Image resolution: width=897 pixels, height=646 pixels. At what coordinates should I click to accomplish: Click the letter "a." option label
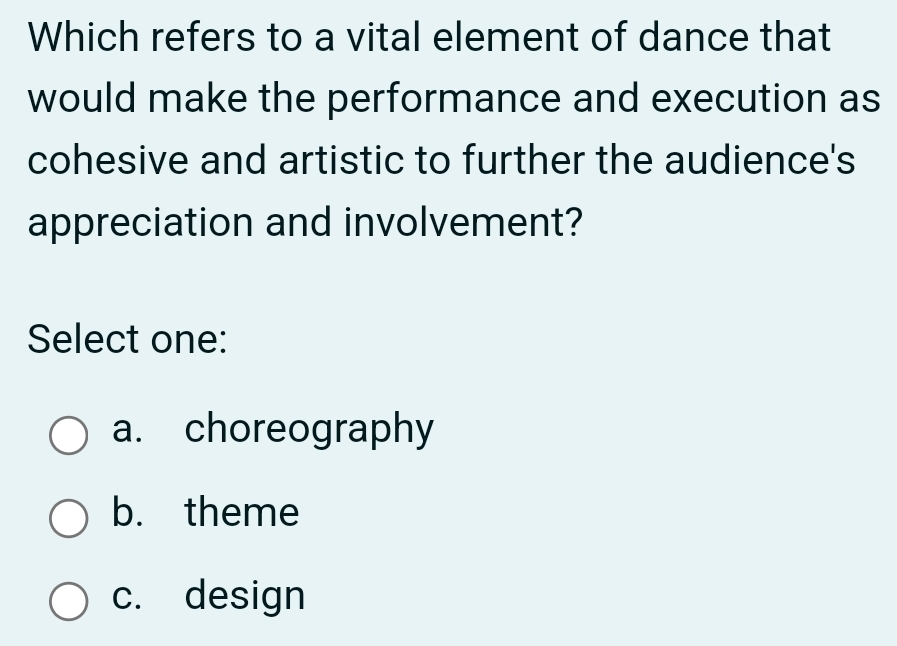[127, 430]
